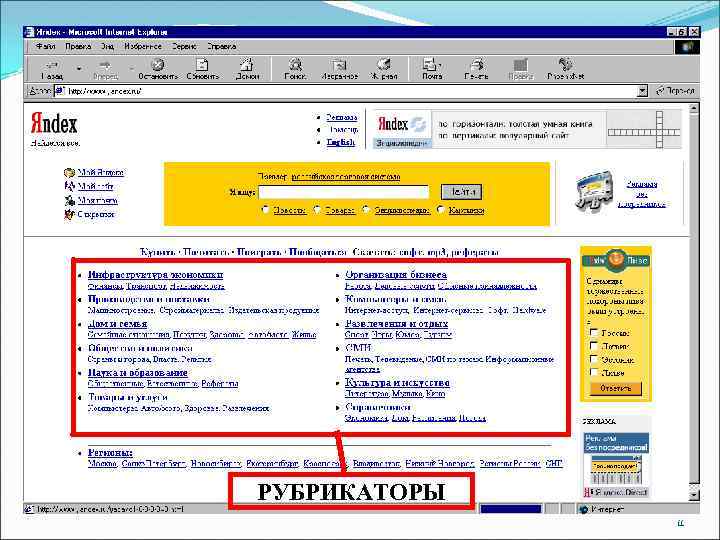Open Дом и семья category link

coord(117,324)
